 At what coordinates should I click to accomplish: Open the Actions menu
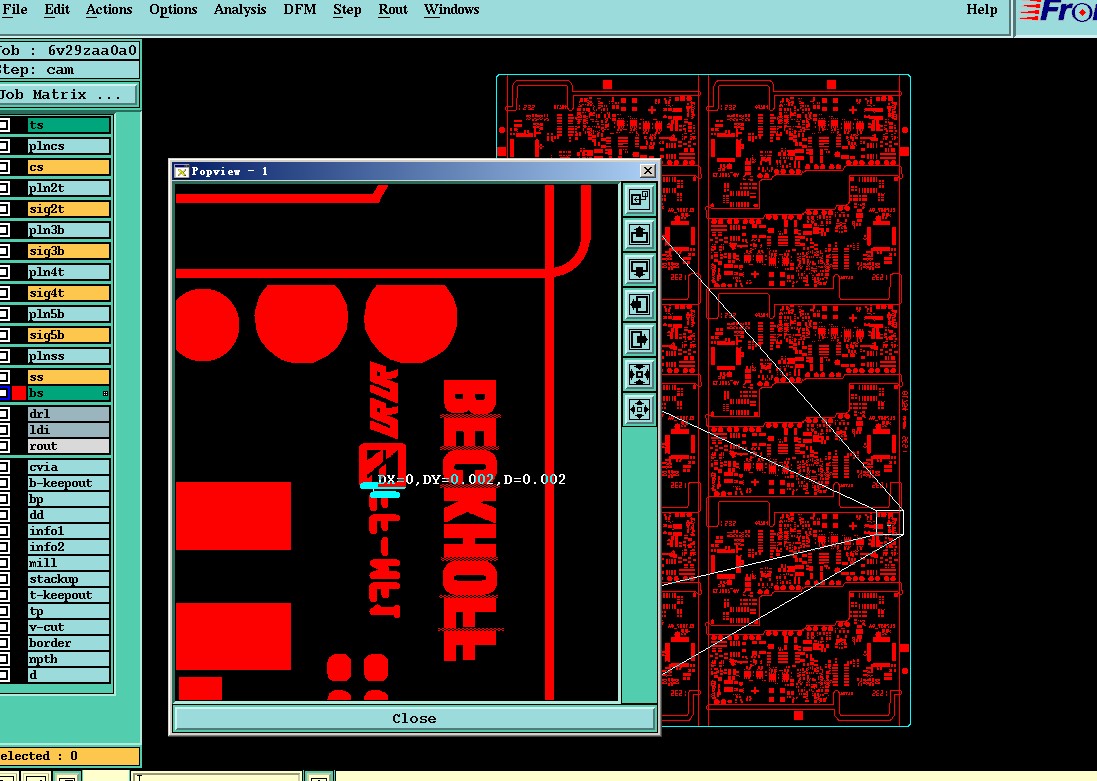click(108, 10)
